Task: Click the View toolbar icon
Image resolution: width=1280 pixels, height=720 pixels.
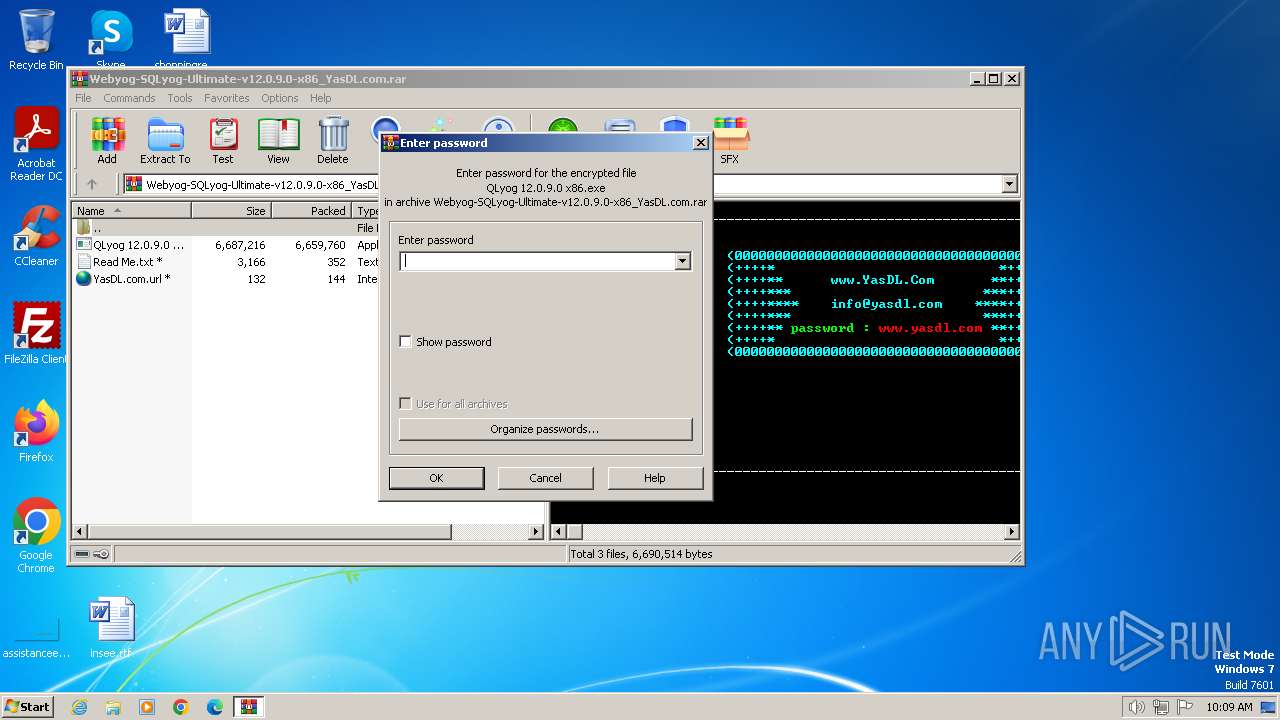Action: (278, 140)
